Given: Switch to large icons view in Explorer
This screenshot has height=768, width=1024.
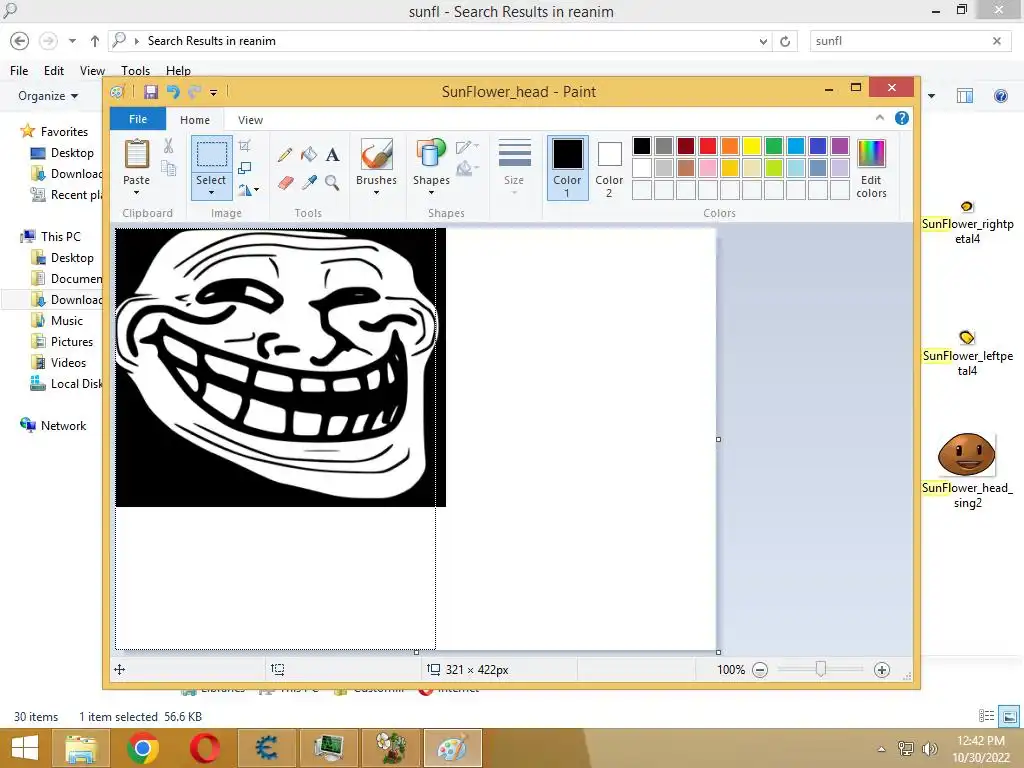Looking at the screenshot, I should tap(1009, 716).
